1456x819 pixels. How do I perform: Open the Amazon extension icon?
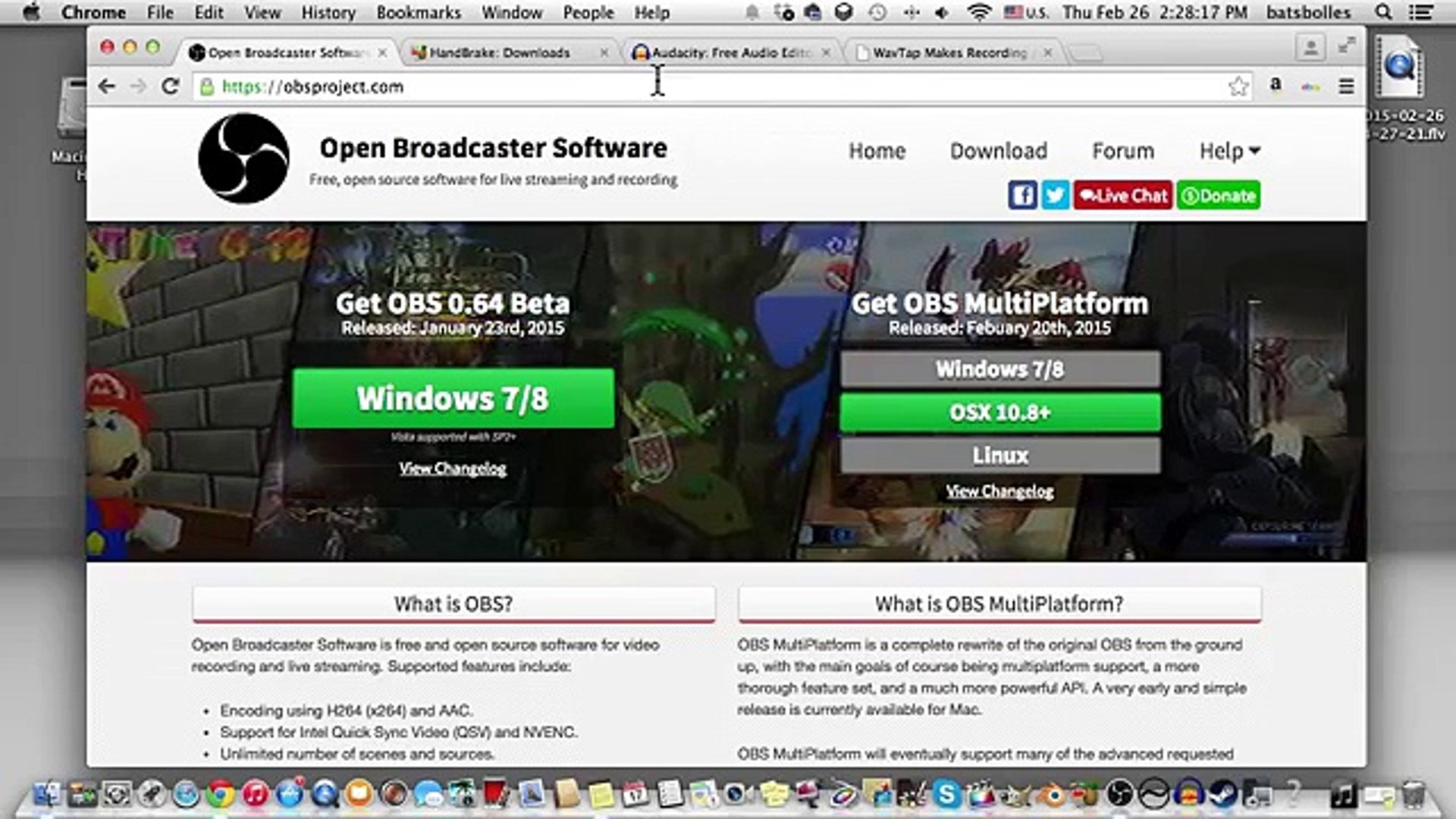click(1276, 86)
